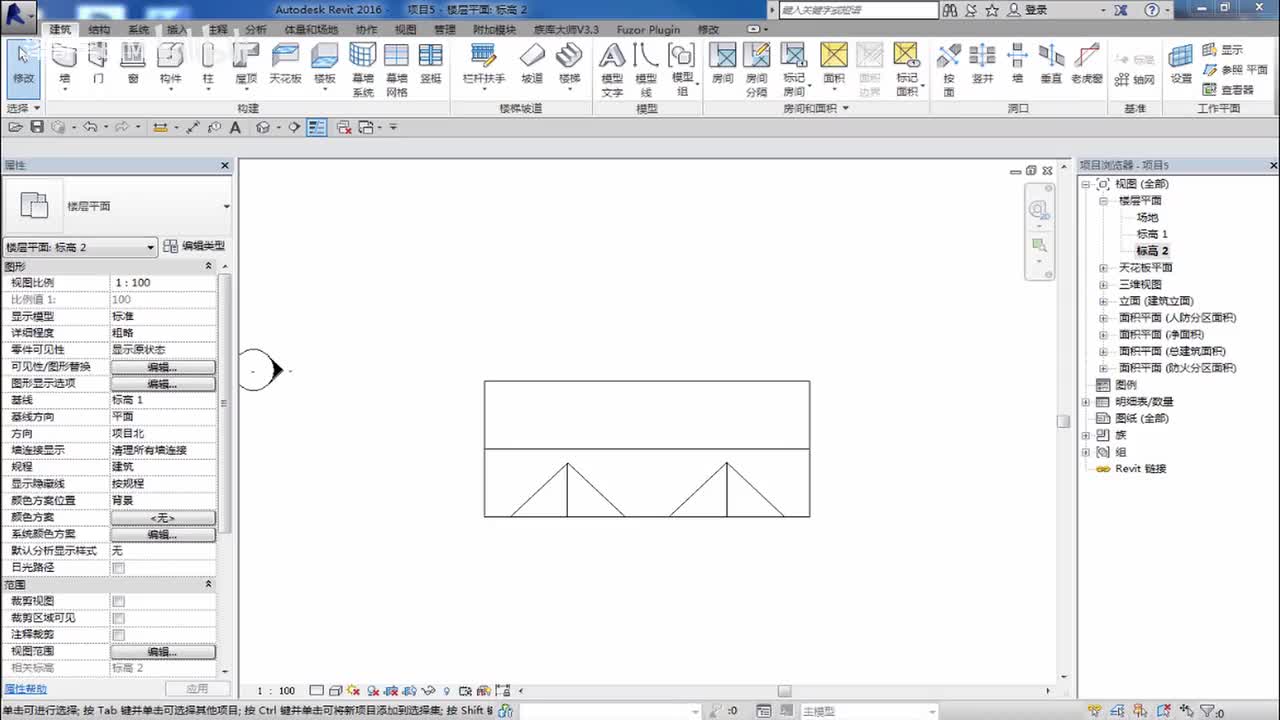Toggle the 注释裁剪 annotation crop checkbox
Image resolution: width=1280 pixels, height=720 pixels.
(x=118, y=635)
